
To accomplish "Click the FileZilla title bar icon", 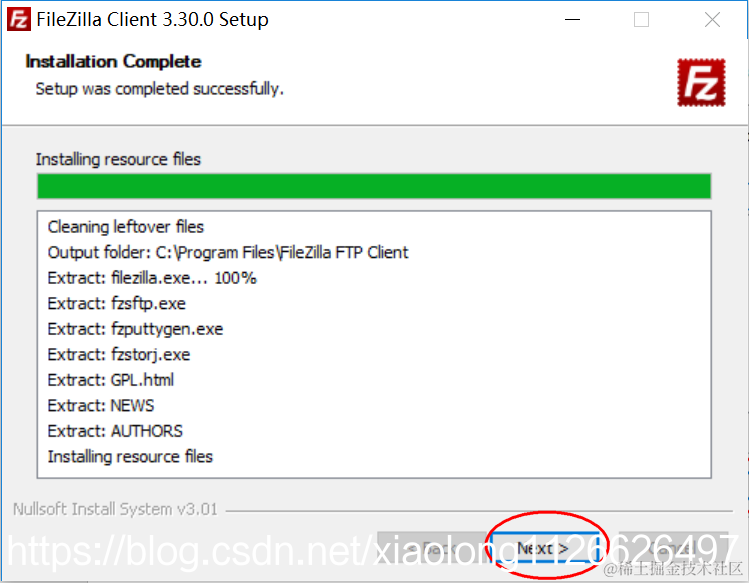I will pyautogui.click(x=19, y=20).
